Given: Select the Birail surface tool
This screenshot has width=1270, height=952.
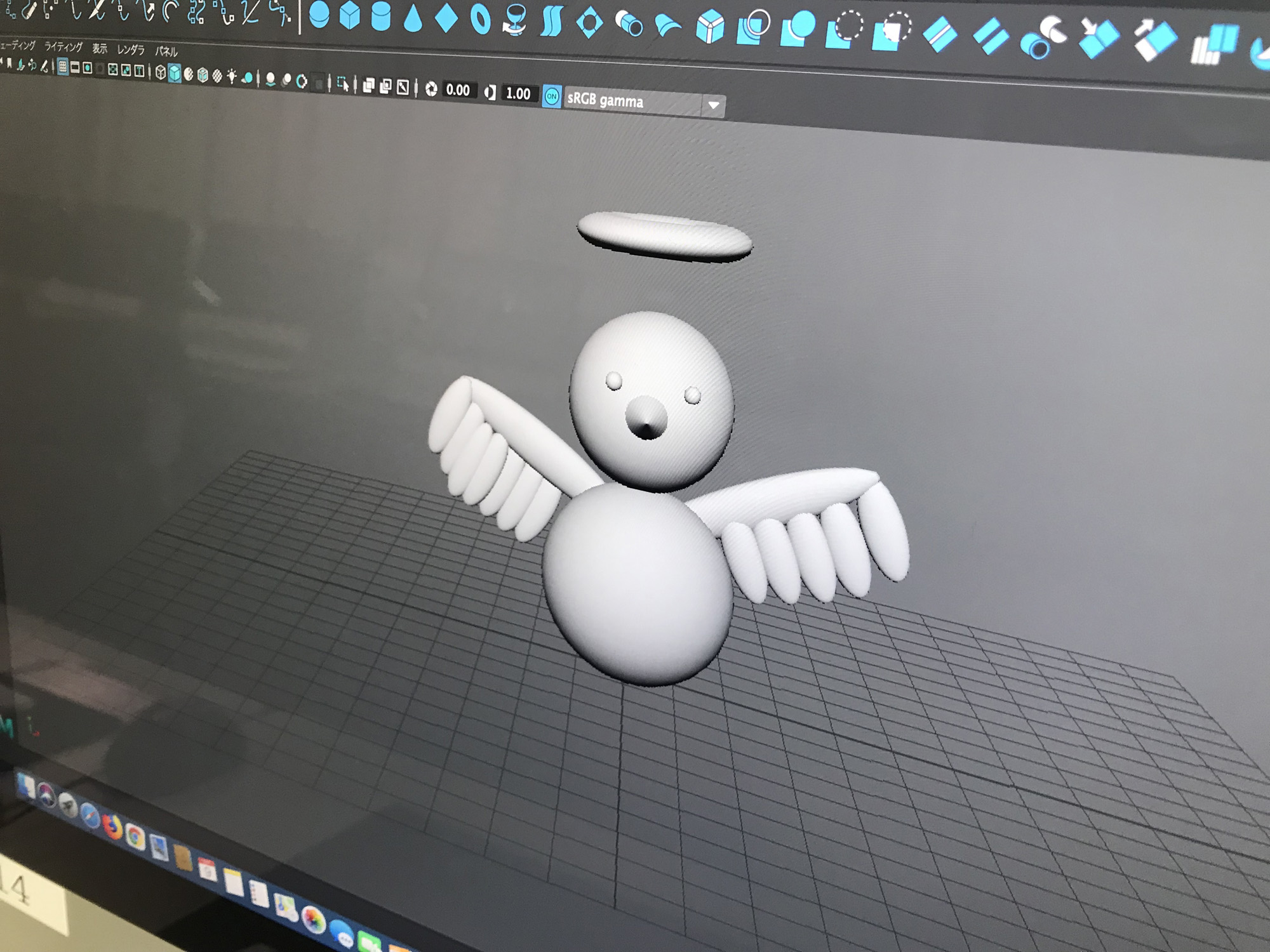Looking at the screenshot, I should 668,27.
